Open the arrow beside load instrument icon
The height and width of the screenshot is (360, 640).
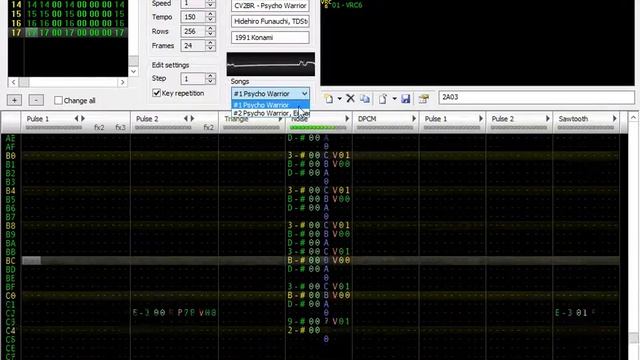[394, 99]
